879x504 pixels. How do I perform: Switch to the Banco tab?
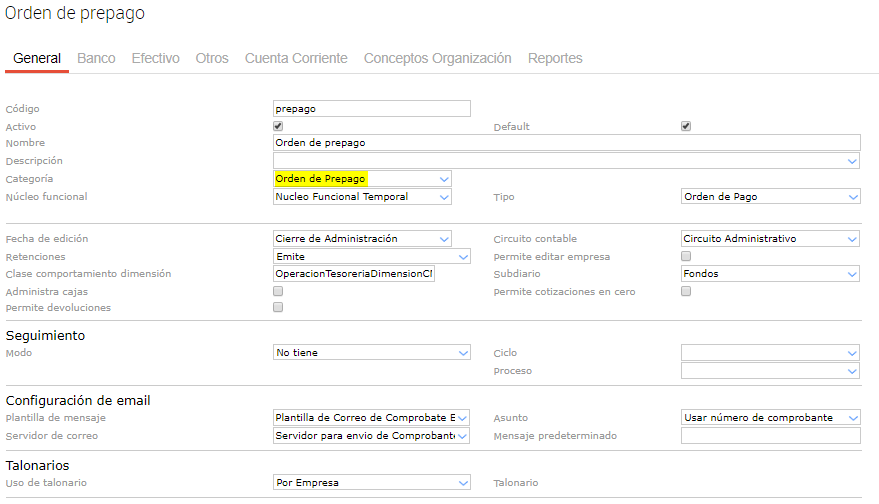(96, 58)
